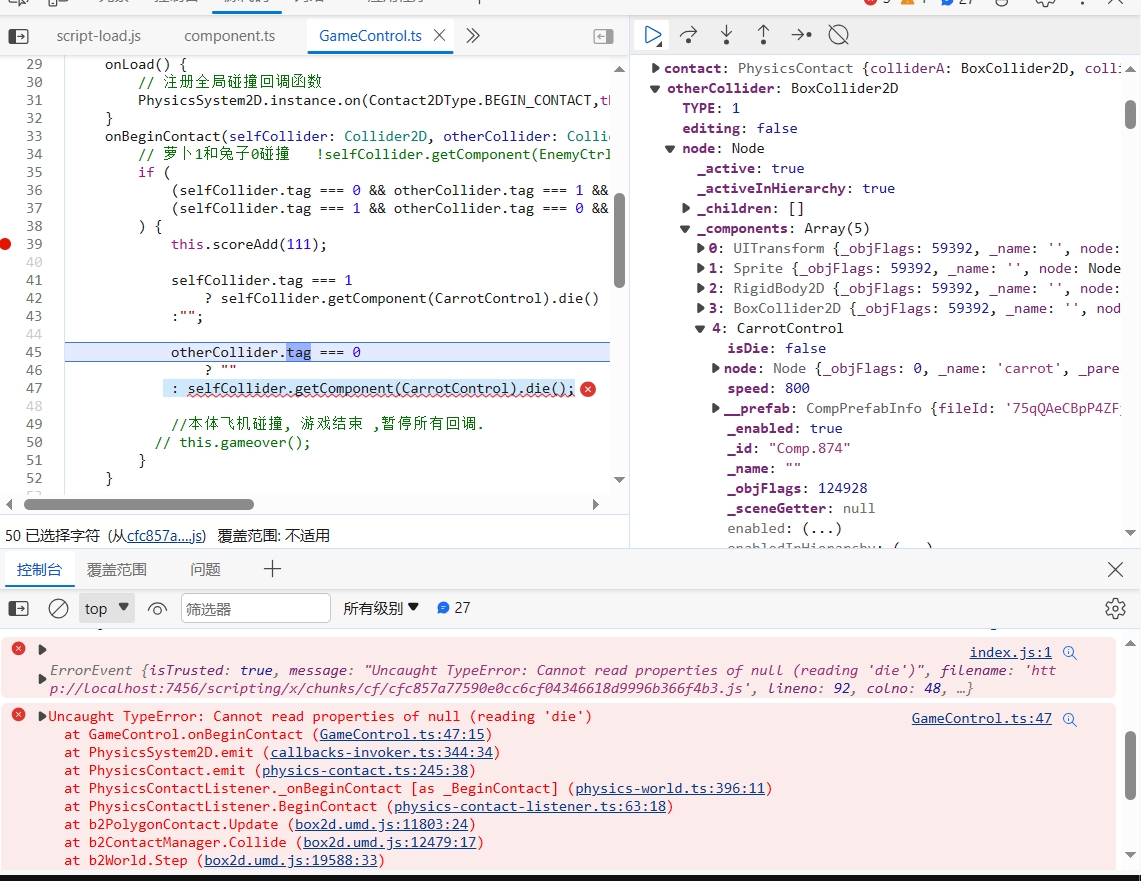Screen dimensions: 1141x881
Task: Close the GameControl.ts tab
Action: [440, 35]
